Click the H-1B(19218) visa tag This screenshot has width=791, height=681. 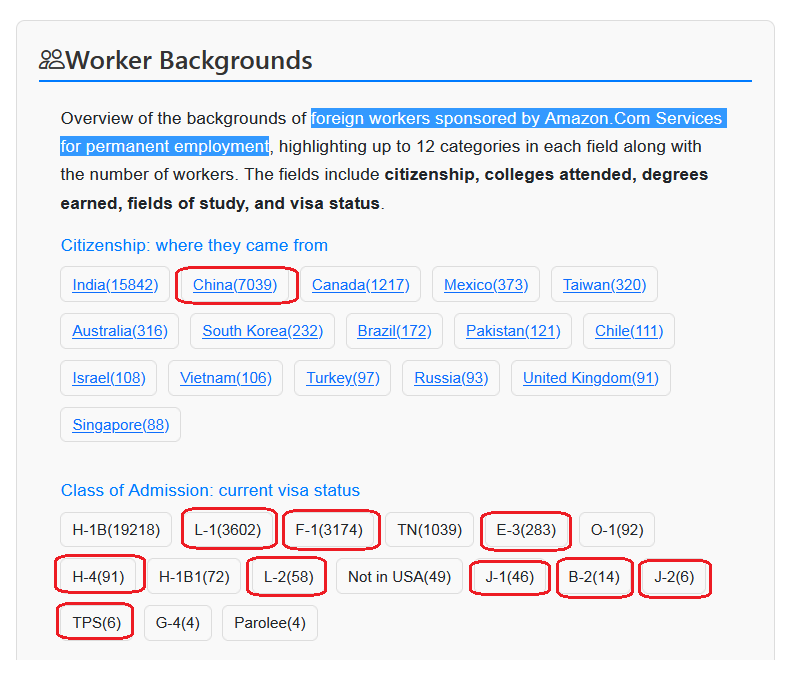(x=116, y=530)
